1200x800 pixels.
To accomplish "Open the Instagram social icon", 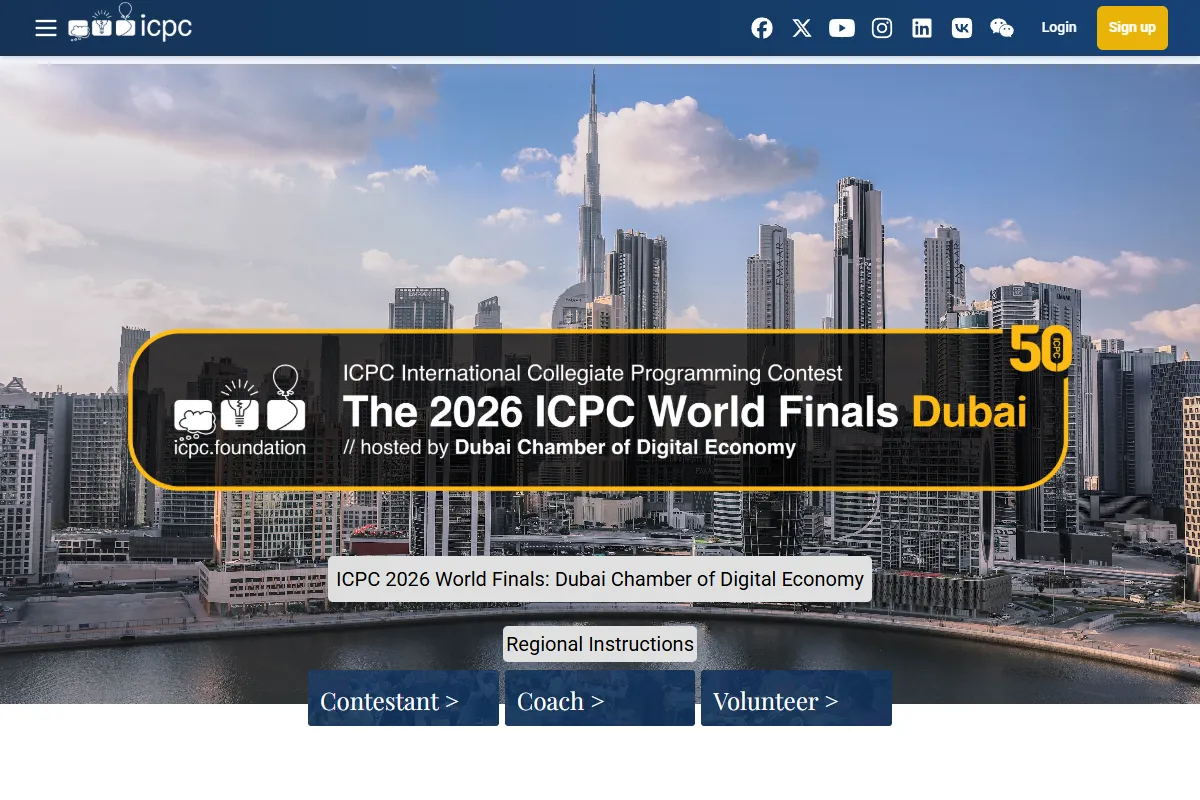I will [x=882, y=28].
